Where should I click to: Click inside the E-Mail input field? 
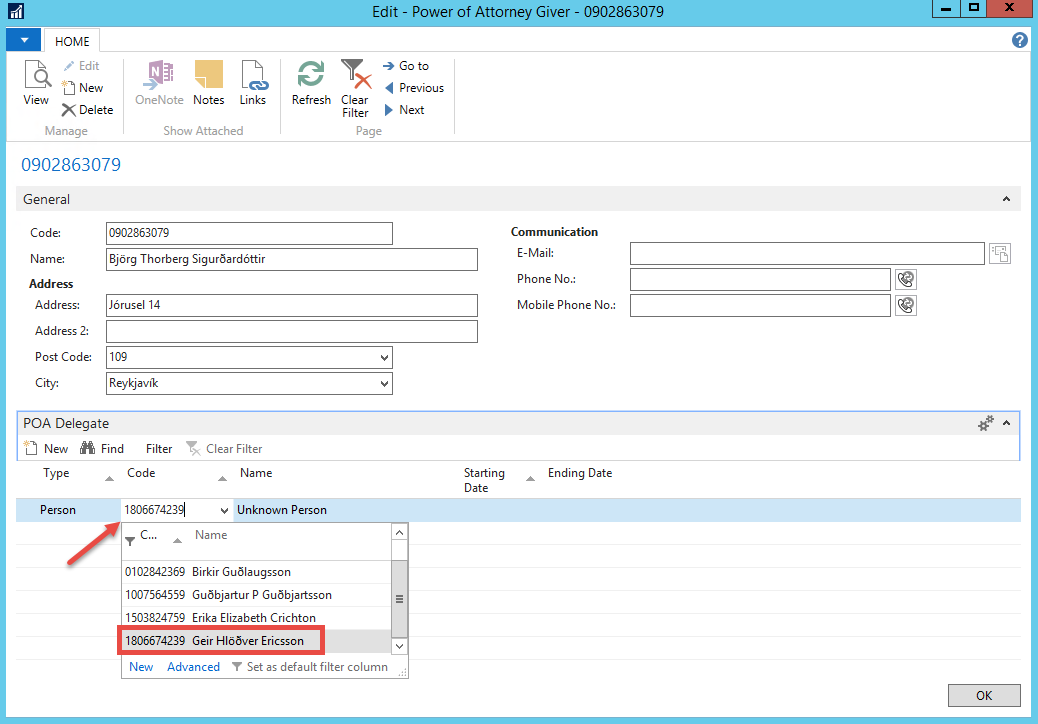[x=806, y=254]
